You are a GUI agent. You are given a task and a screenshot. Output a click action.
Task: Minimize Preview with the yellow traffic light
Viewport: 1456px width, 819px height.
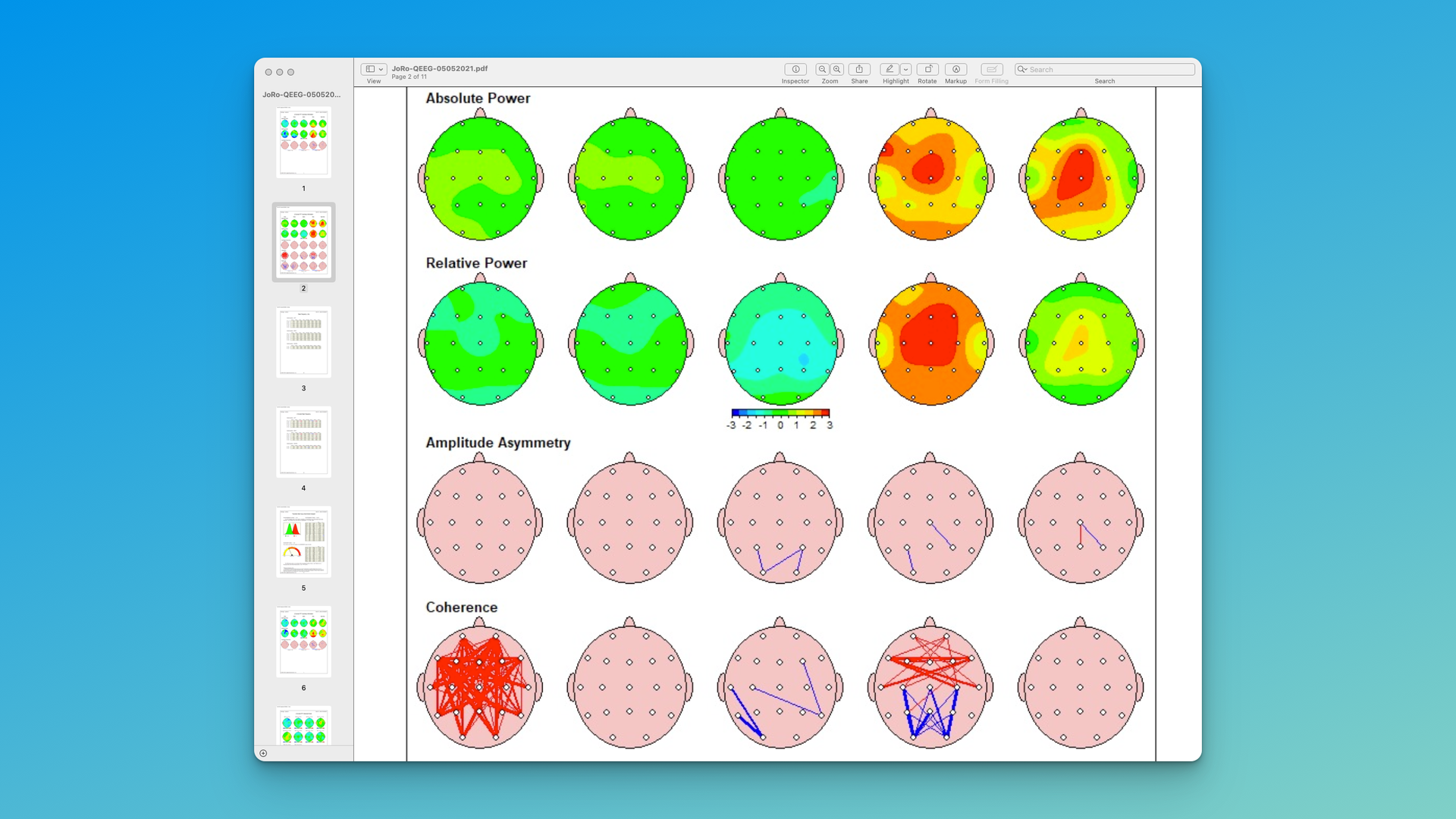[280, 72]
